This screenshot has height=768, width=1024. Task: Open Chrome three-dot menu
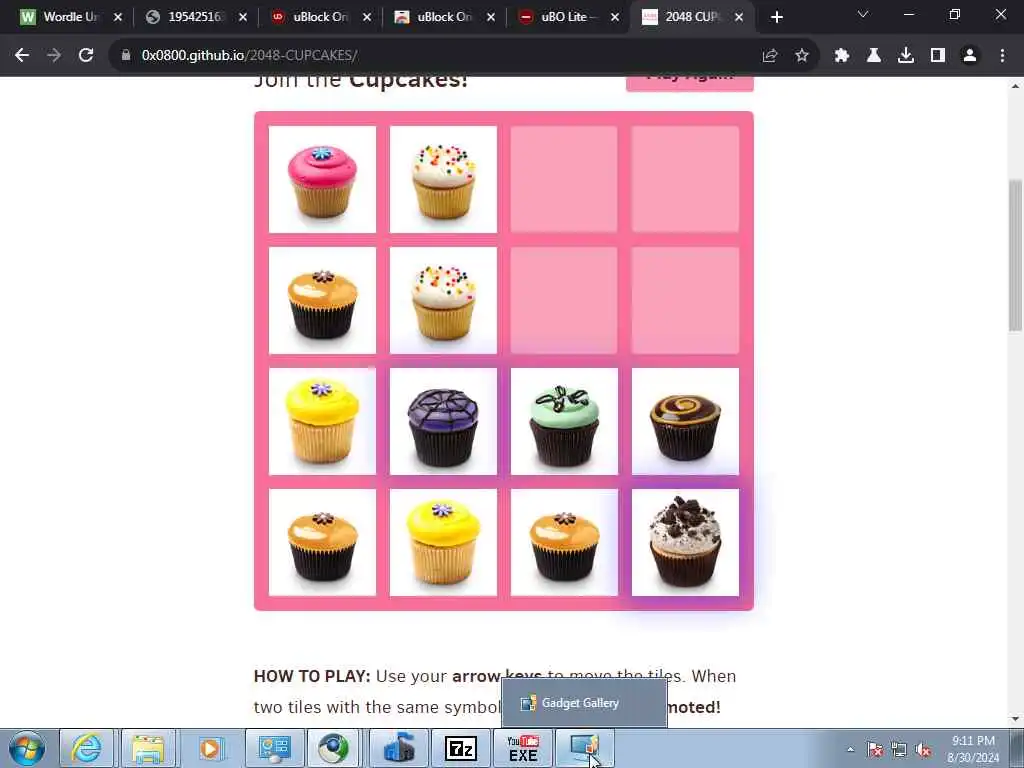click(x=1002, y=56)
